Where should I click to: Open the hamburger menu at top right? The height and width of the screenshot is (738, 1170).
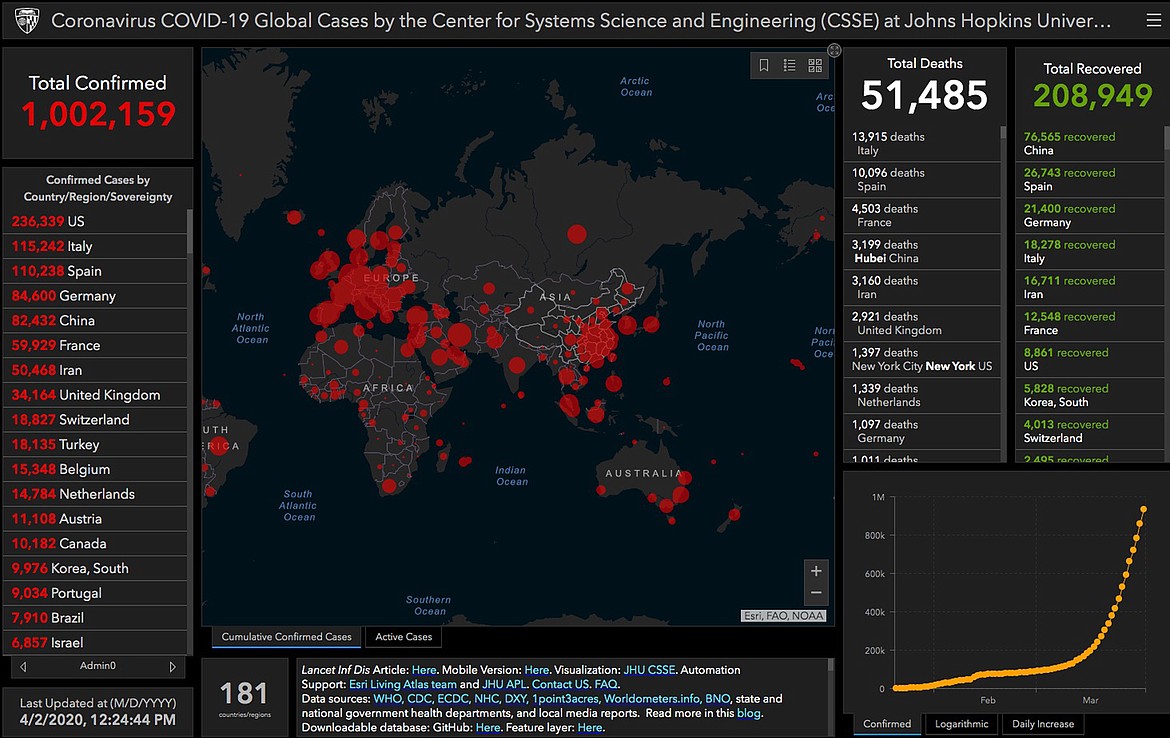1154,20
